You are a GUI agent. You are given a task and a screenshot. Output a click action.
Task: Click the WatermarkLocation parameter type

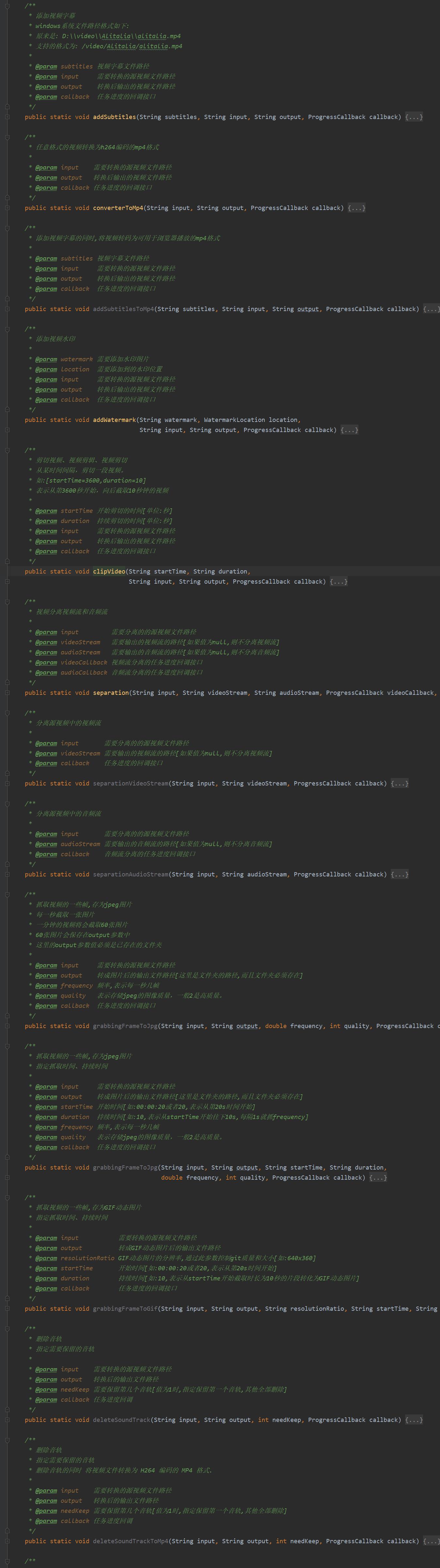click(x=234, y=420)
